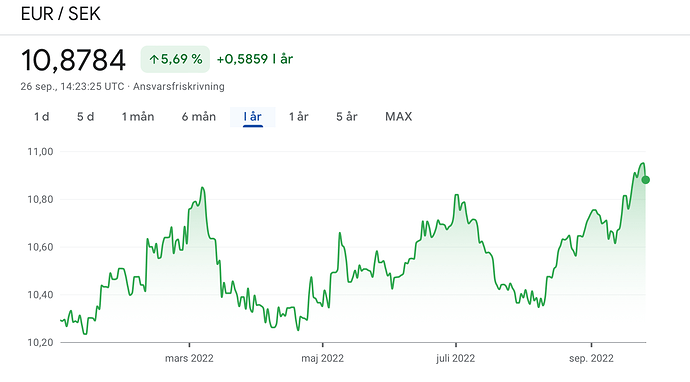Click the '26 sep., 14:23:25 UTC' timestamp

tap(73, 86)
